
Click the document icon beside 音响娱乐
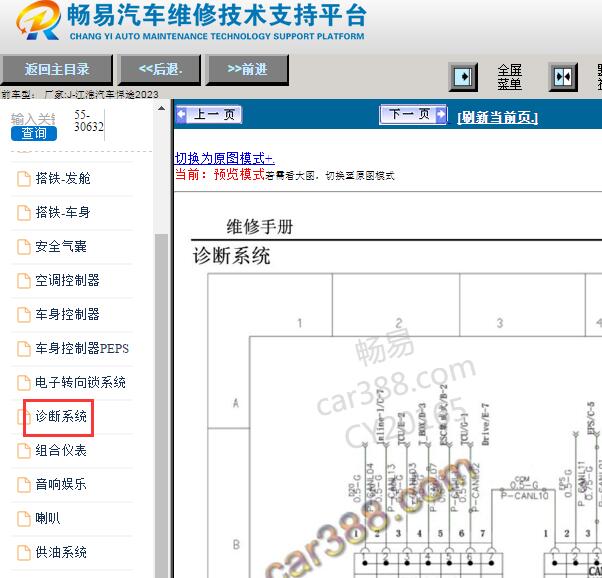[24, 485]
